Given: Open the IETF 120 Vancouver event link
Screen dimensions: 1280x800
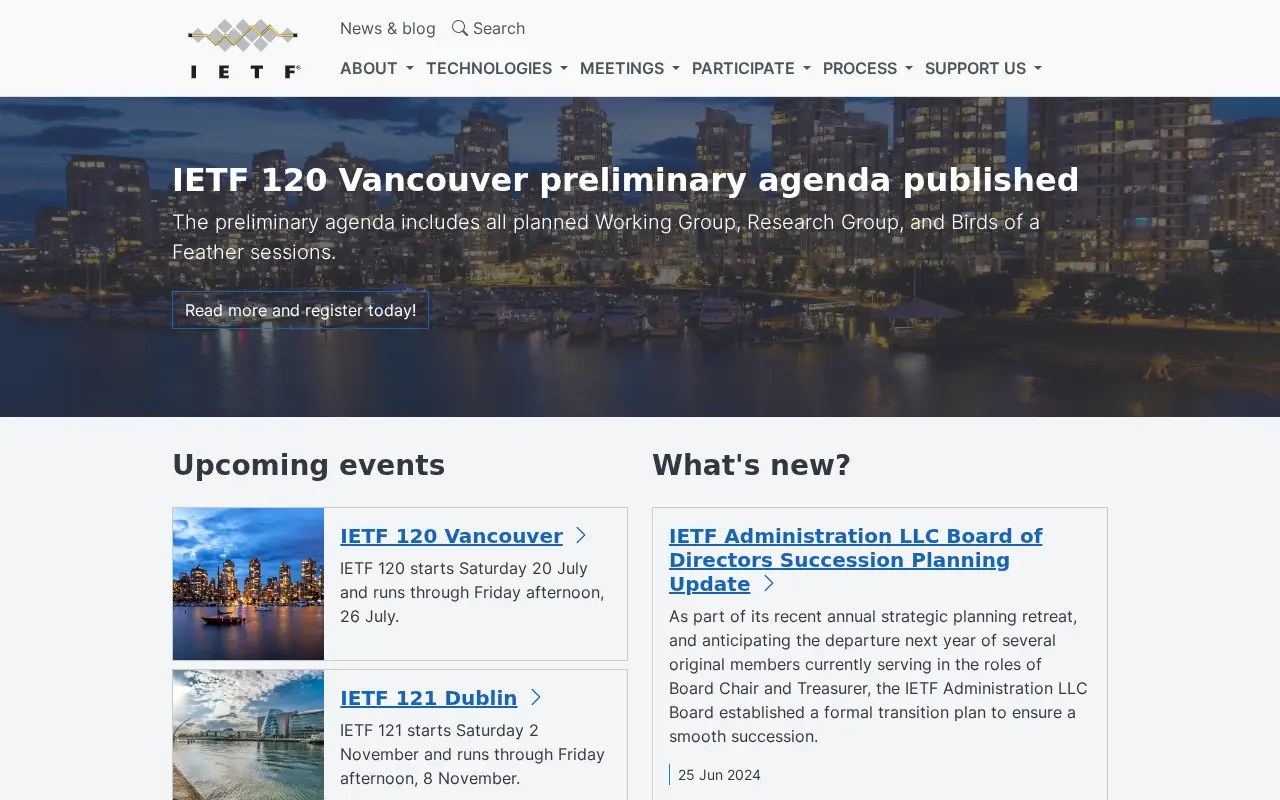Looking at the screenshot, I should click(451, 536).
